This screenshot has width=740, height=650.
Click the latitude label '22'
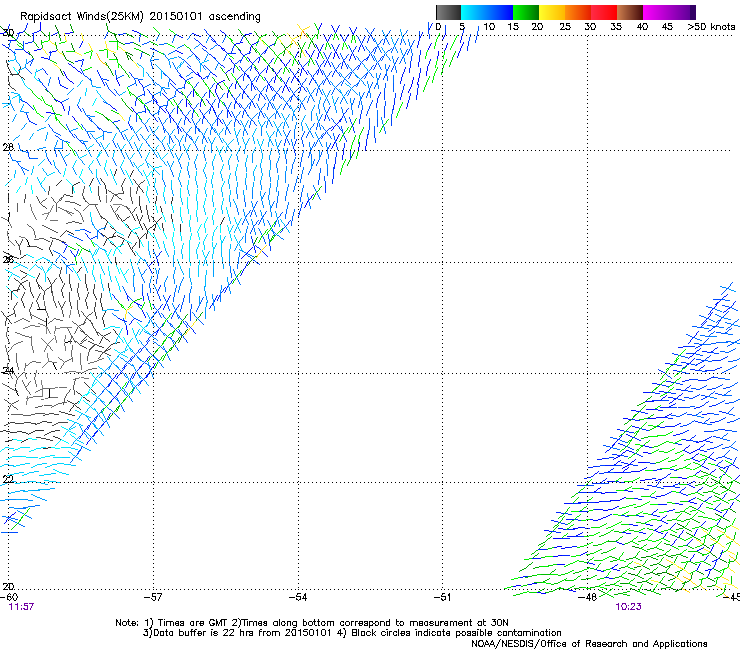8,480
